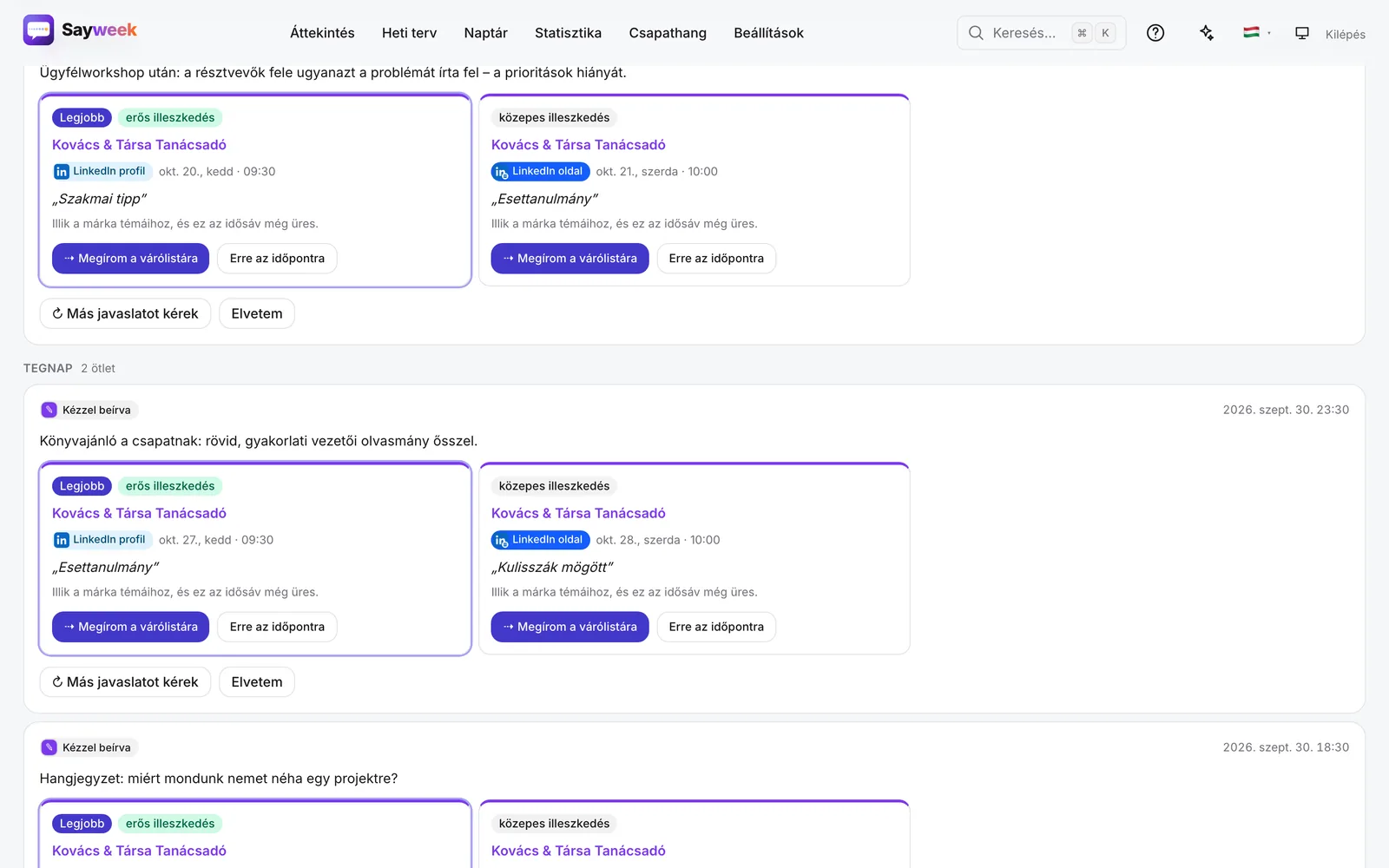Click LinkedIn oldal badge dated okt. 28.

point(540,540)
